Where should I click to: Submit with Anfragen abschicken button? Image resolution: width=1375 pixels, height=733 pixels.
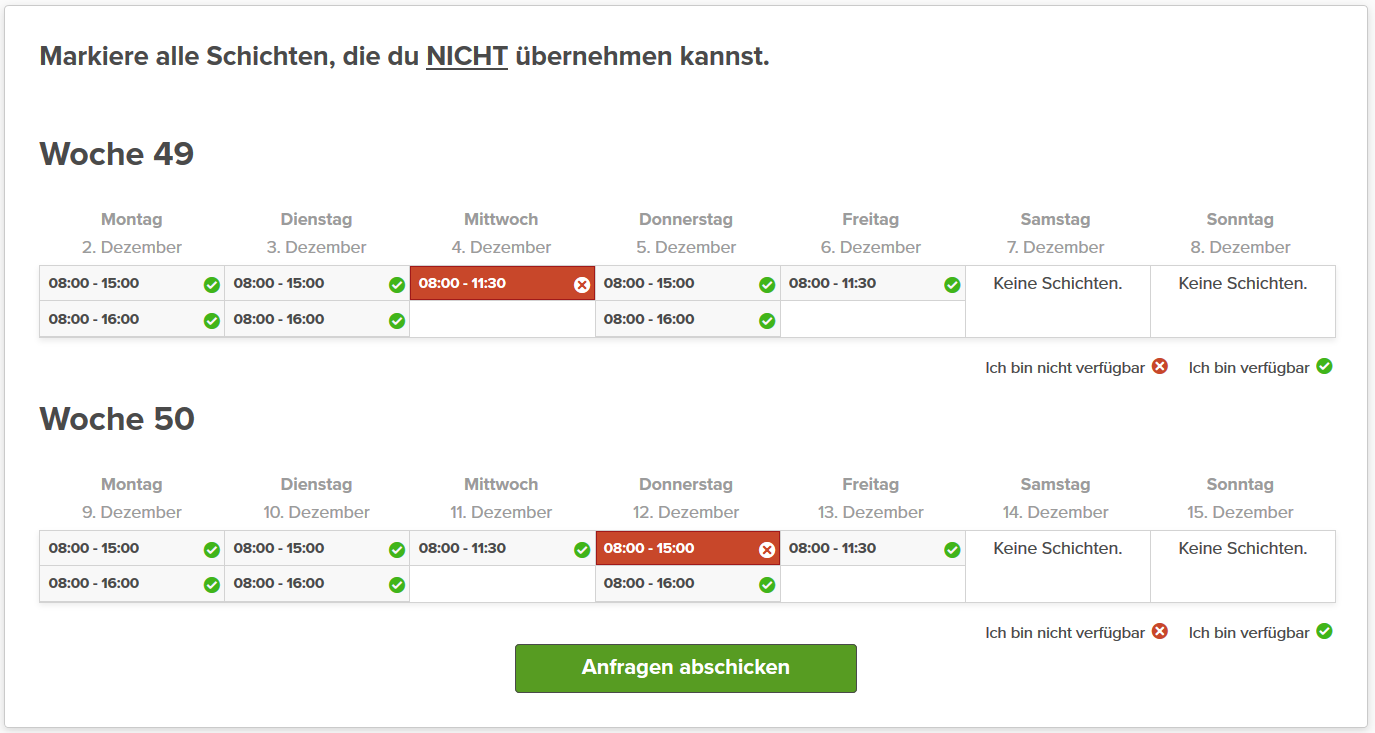click(685, 668)
